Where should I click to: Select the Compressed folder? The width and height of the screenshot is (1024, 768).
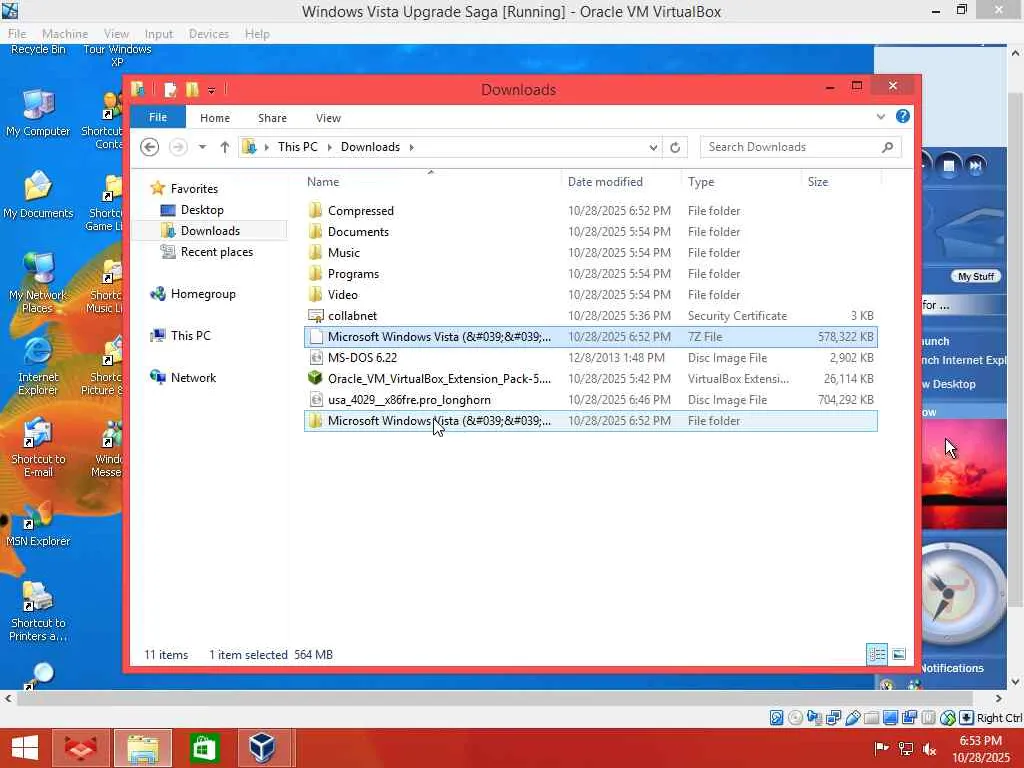coord(590,211)
